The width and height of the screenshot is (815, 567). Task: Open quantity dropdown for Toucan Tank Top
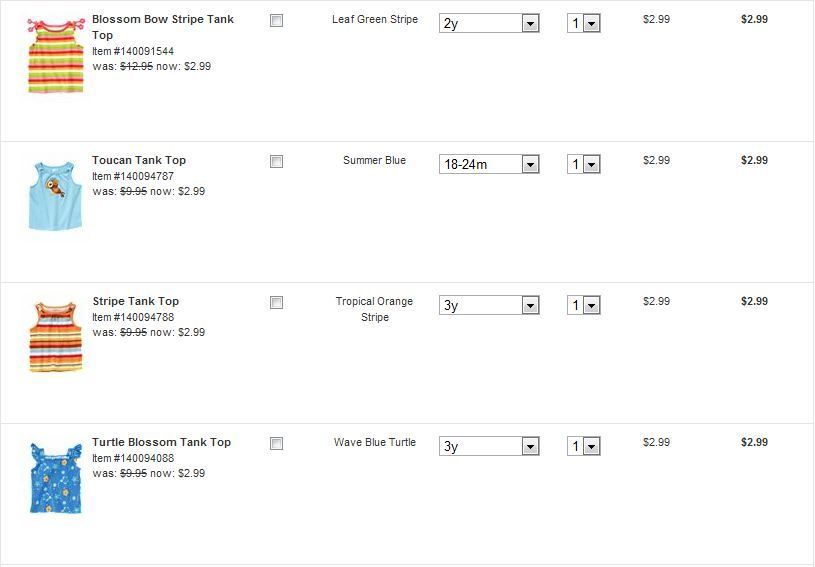[583, 164]
